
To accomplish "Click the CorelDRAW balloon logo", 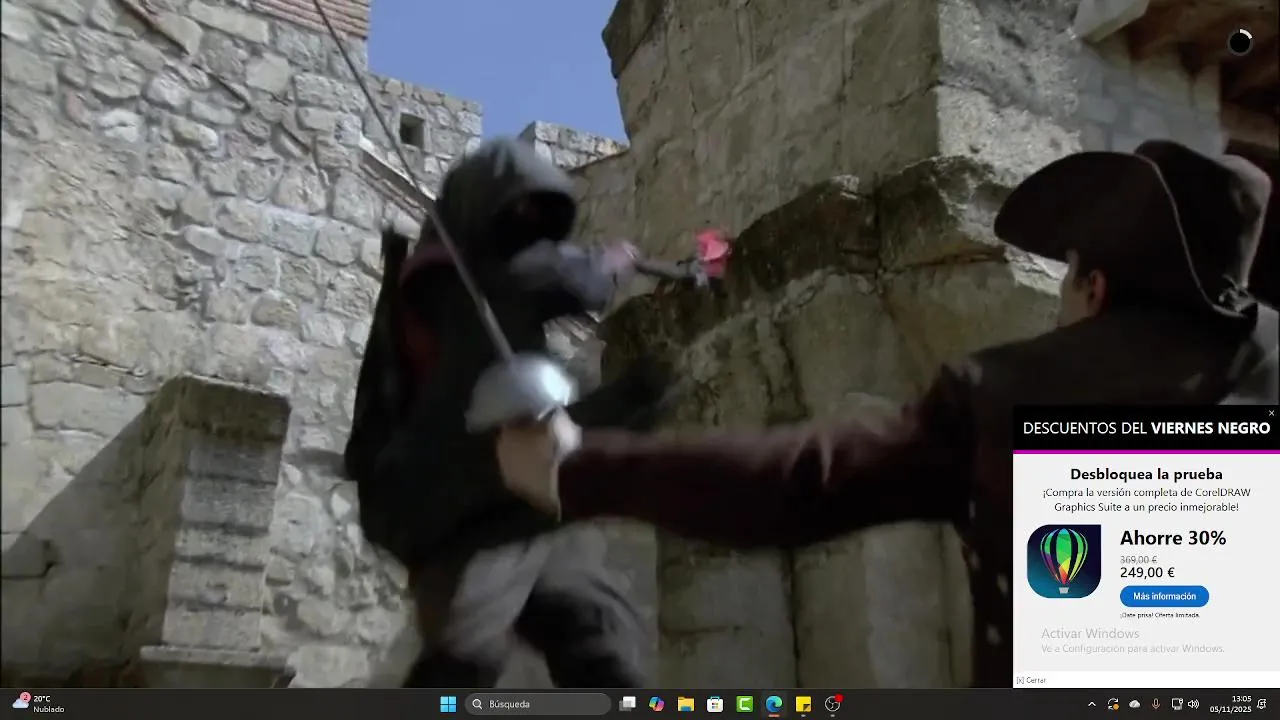I will [x=1064, y=561].
